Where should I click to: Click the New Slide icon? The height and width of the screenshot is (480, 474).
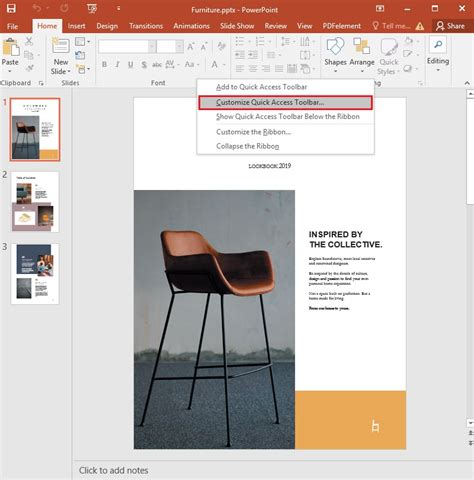tap(61, 46)
